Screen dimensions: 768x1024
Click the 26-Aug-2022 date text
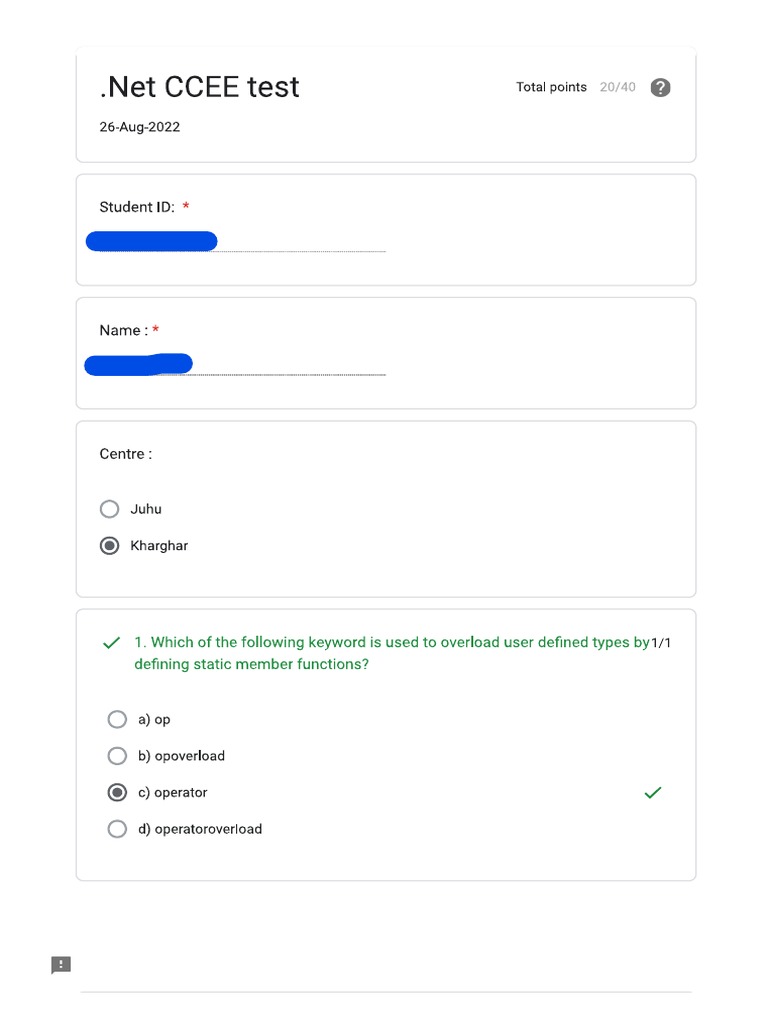(x=140, y=127)
